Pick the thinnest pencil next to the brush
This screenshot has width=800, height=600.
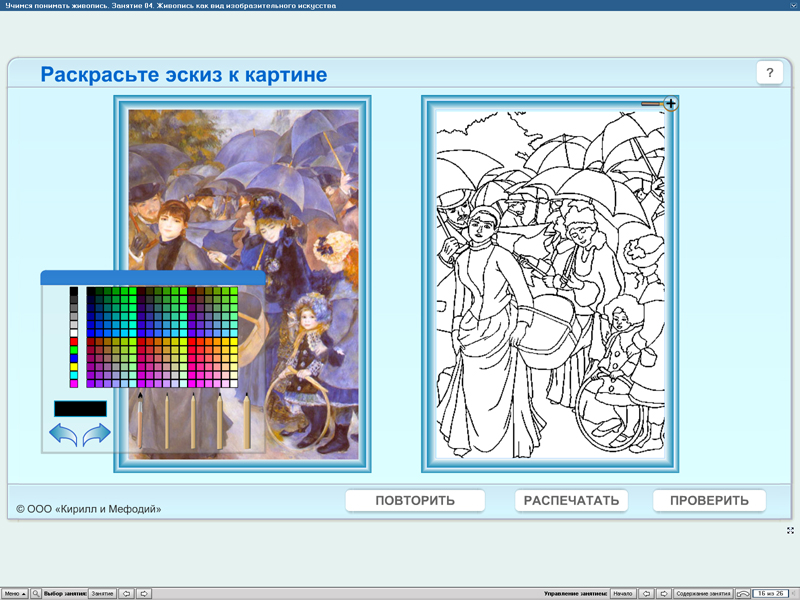(x=167, y=421)
